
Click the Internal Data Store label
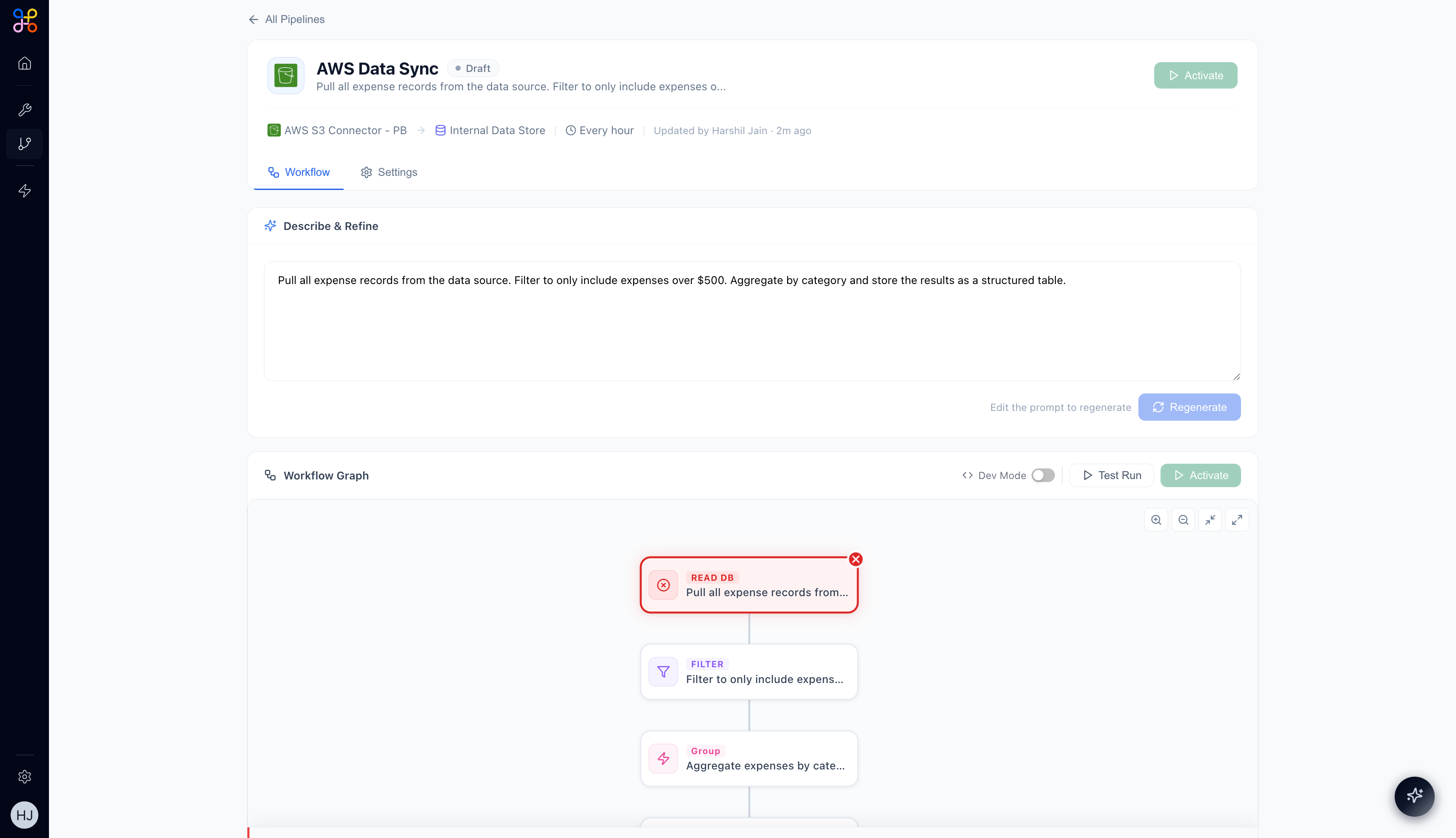[498, 130]
